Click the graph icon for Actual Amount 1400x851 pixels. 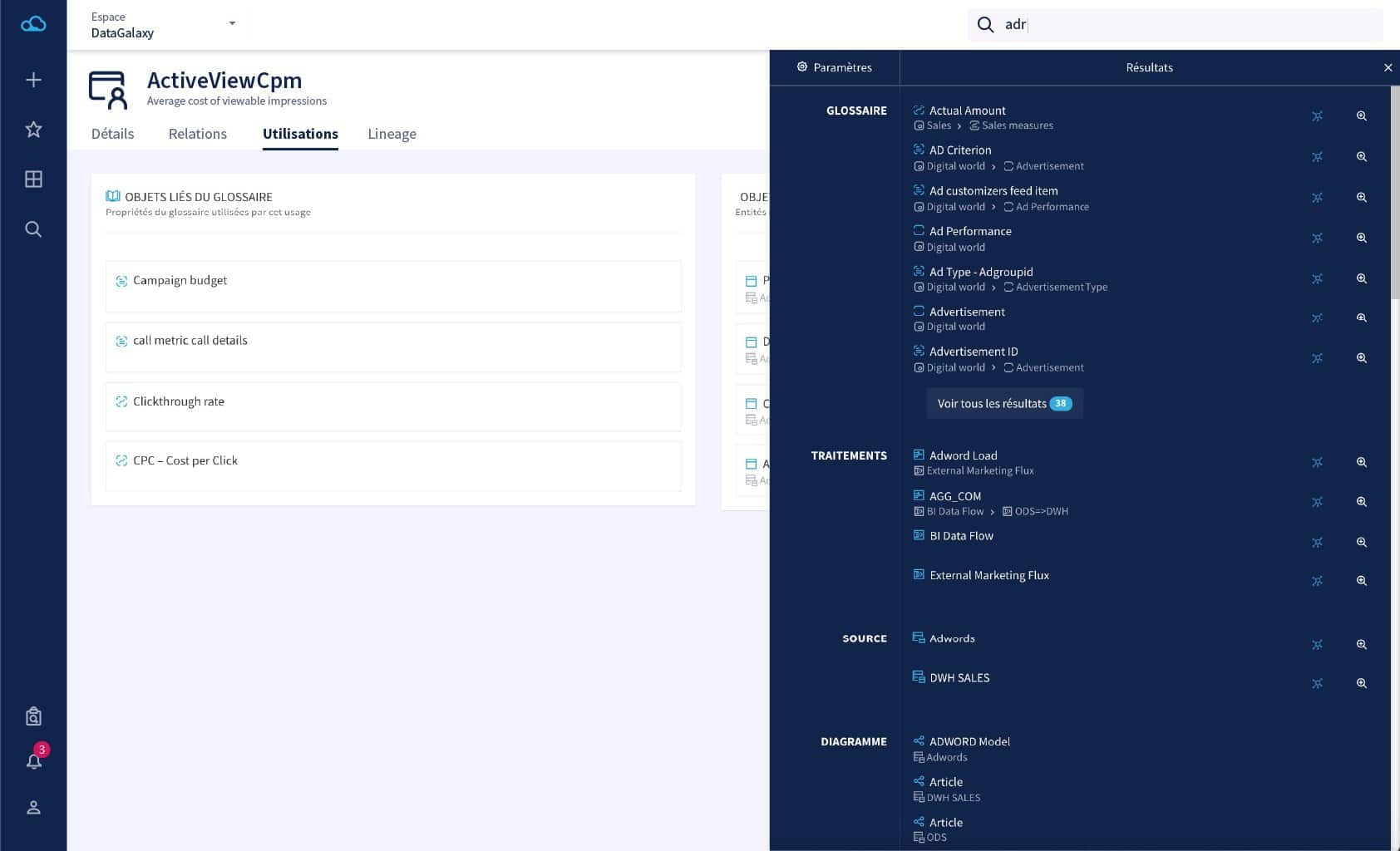pos(1317,116)
